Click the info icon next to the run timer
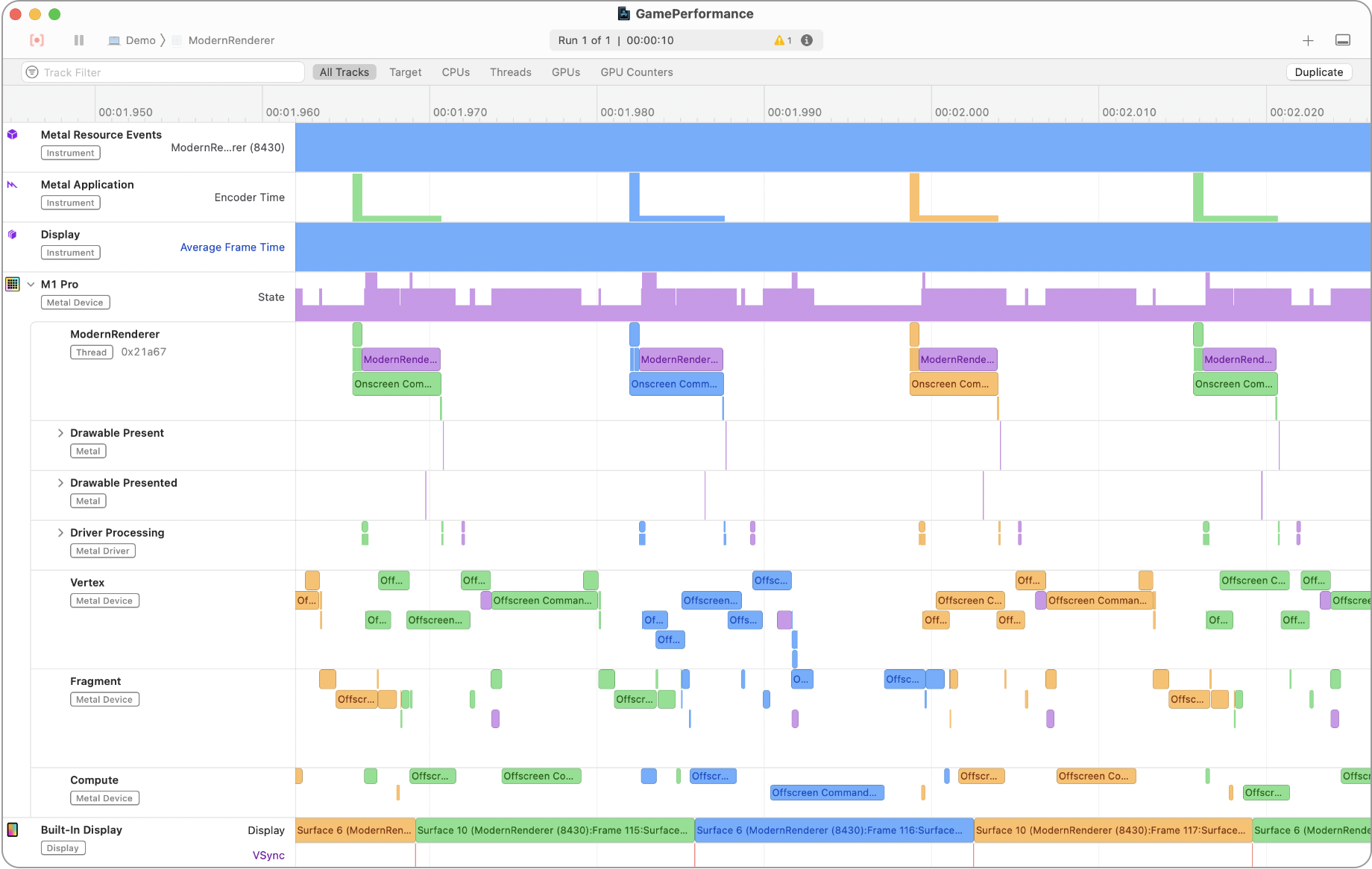This screenshot has width=1372, height=869. click(807, 40)
